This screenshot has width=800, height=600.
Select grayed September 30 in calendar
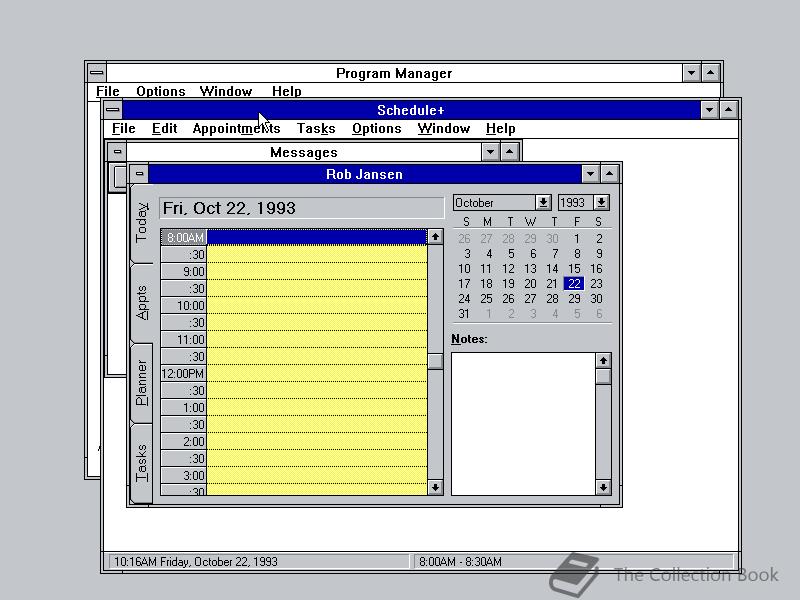pos(552,239)
